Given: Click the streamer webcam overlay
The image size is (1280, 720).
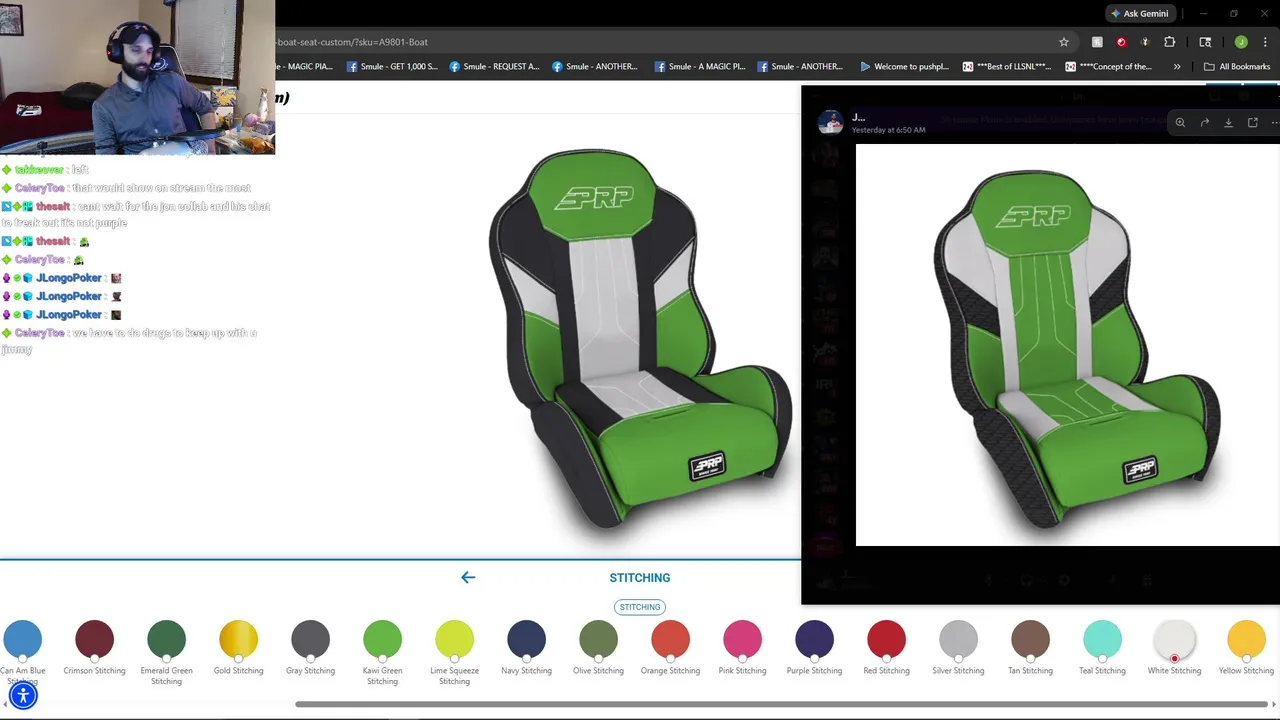Looking at the screenshot, I should pyautogui.click(x=138, y=77).
